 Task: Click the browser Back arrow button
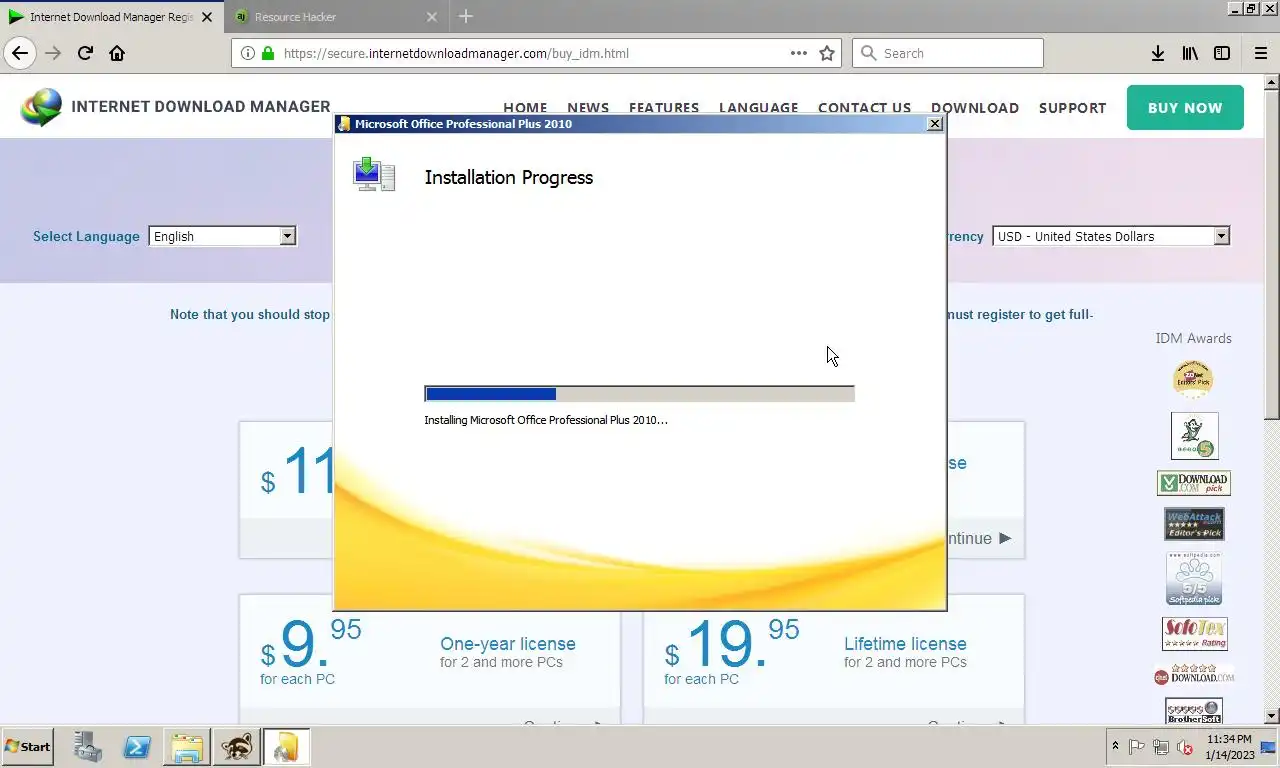[x=20, y=53]
